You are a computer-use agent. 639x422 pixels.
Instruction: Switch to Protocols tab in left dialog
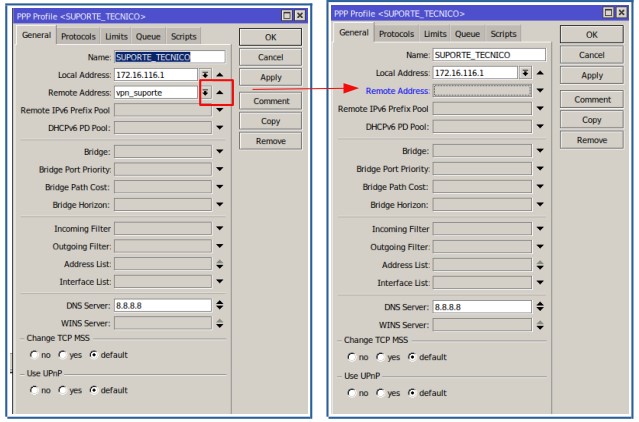77,36
